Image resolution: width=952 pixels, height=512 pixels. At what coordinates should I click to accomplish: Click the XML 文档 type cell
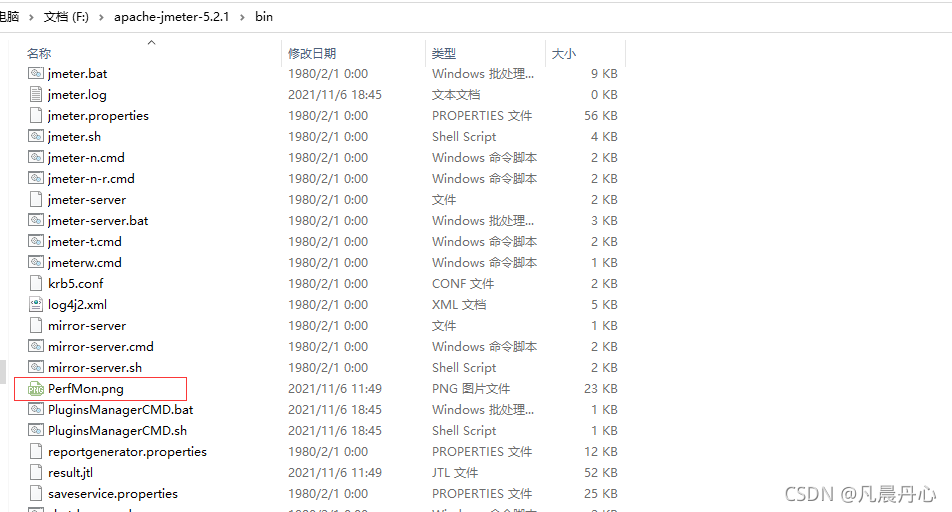pyautogui.click(x=458, y=304)
